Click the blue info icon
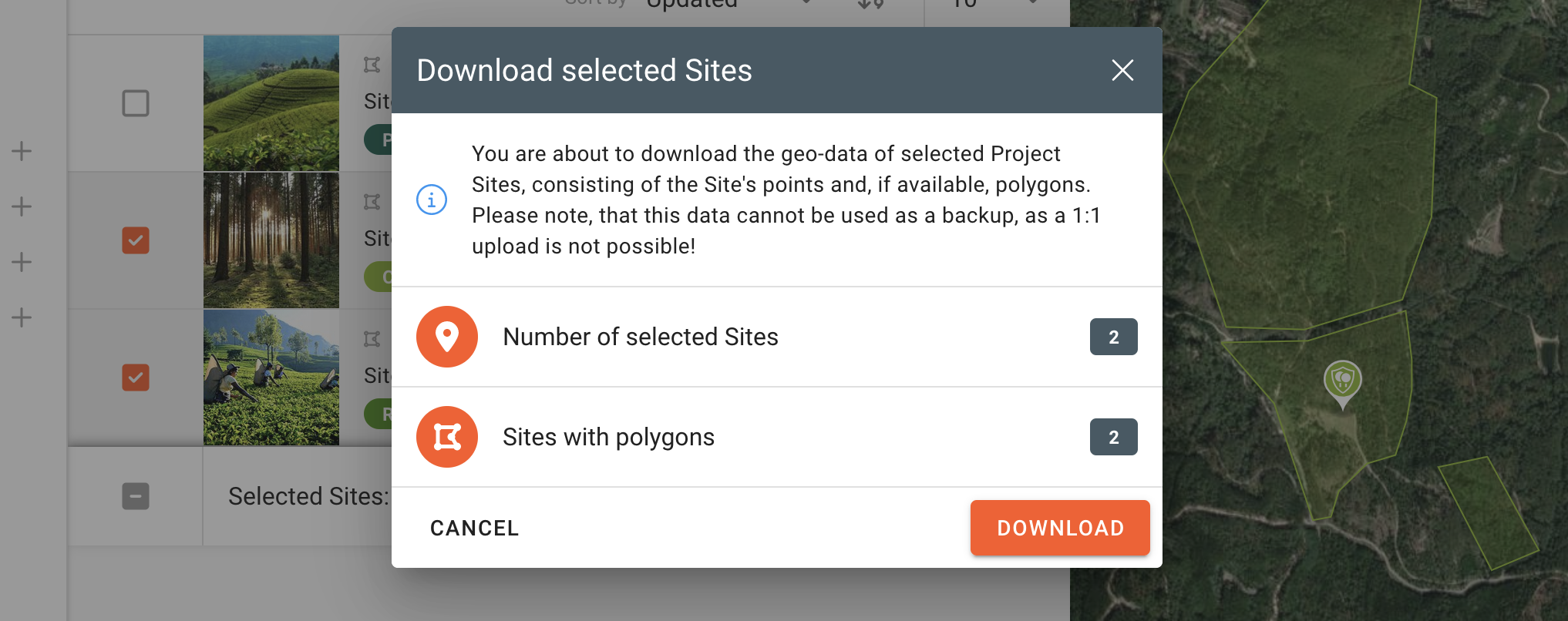Viewport: 1568px width, 621px height. (x=432, y=200)
